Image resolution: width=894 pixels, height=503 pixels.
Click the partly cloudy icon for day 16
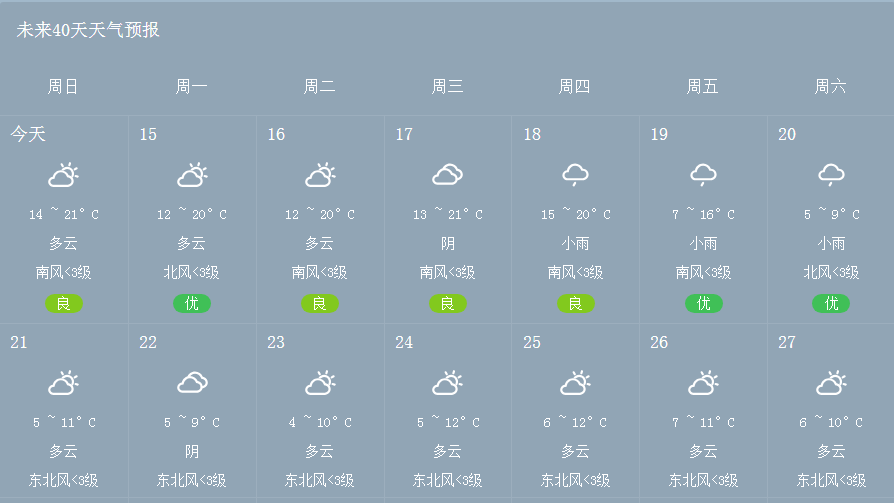click(320, 176)
